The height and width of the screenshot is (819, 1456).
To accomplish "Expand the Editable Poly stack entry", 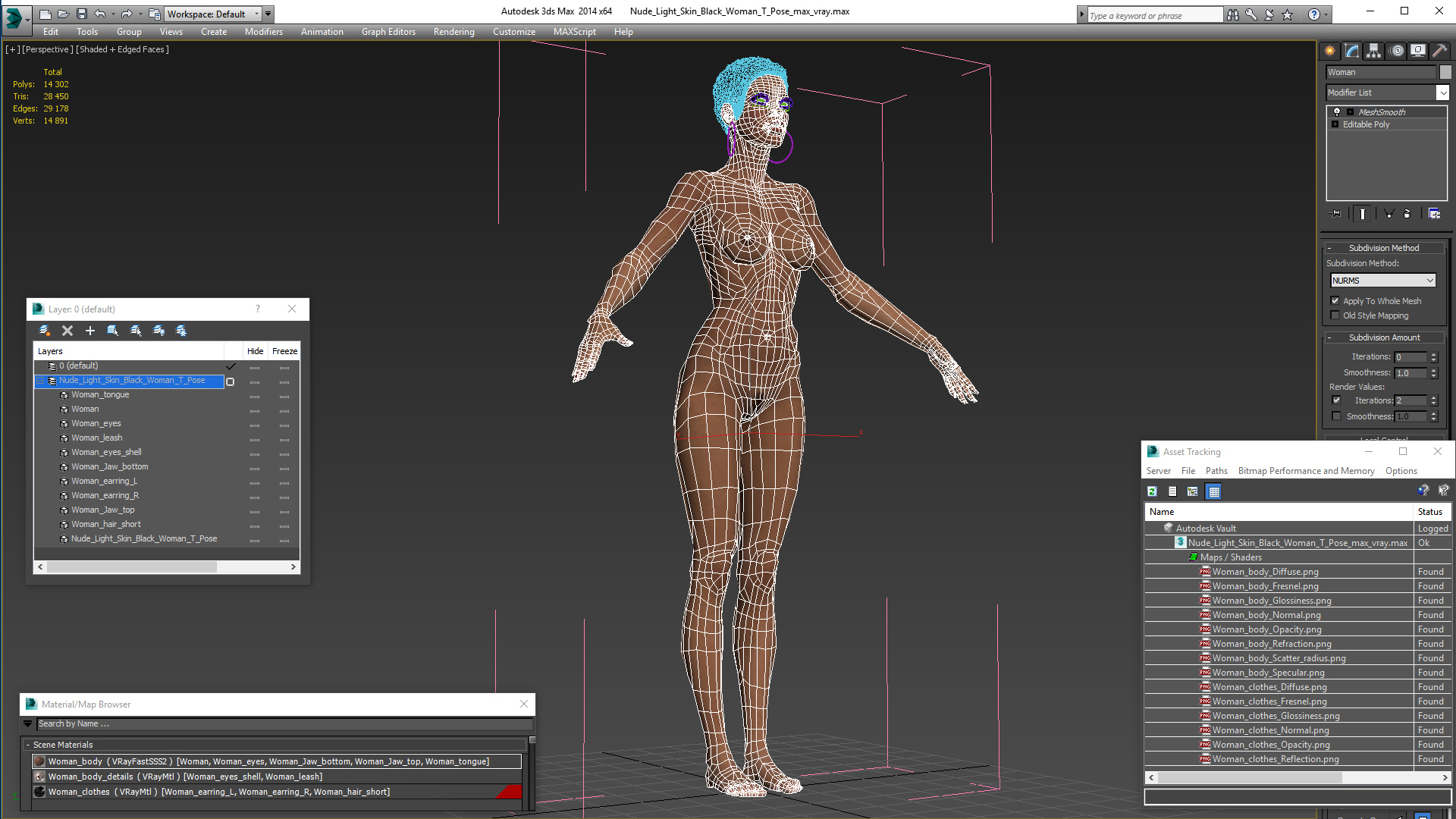I will pyautogui.click(x=1335, y=124).
